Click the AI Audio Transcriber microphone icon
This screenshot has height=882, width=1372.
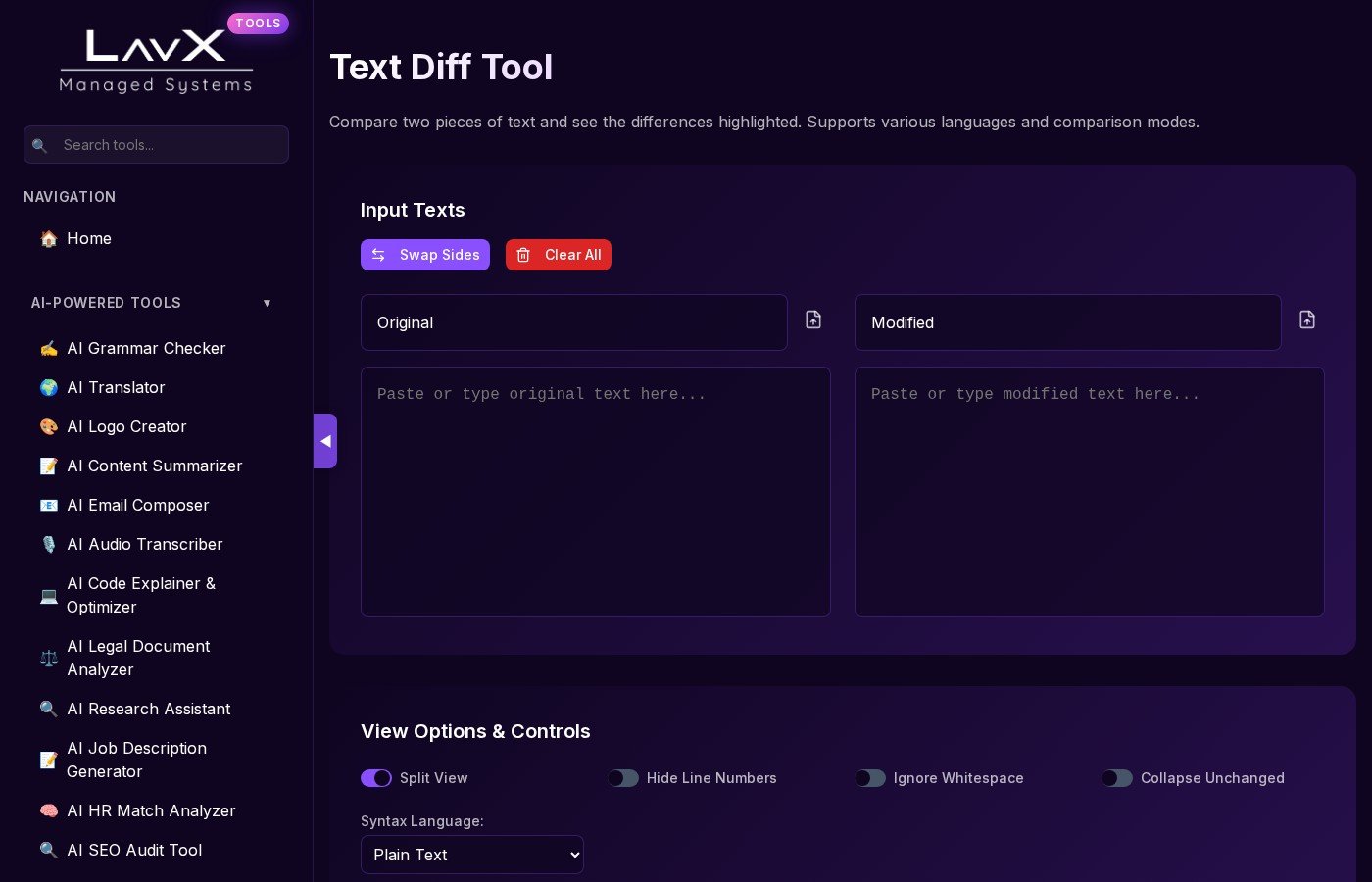(49, 544)
